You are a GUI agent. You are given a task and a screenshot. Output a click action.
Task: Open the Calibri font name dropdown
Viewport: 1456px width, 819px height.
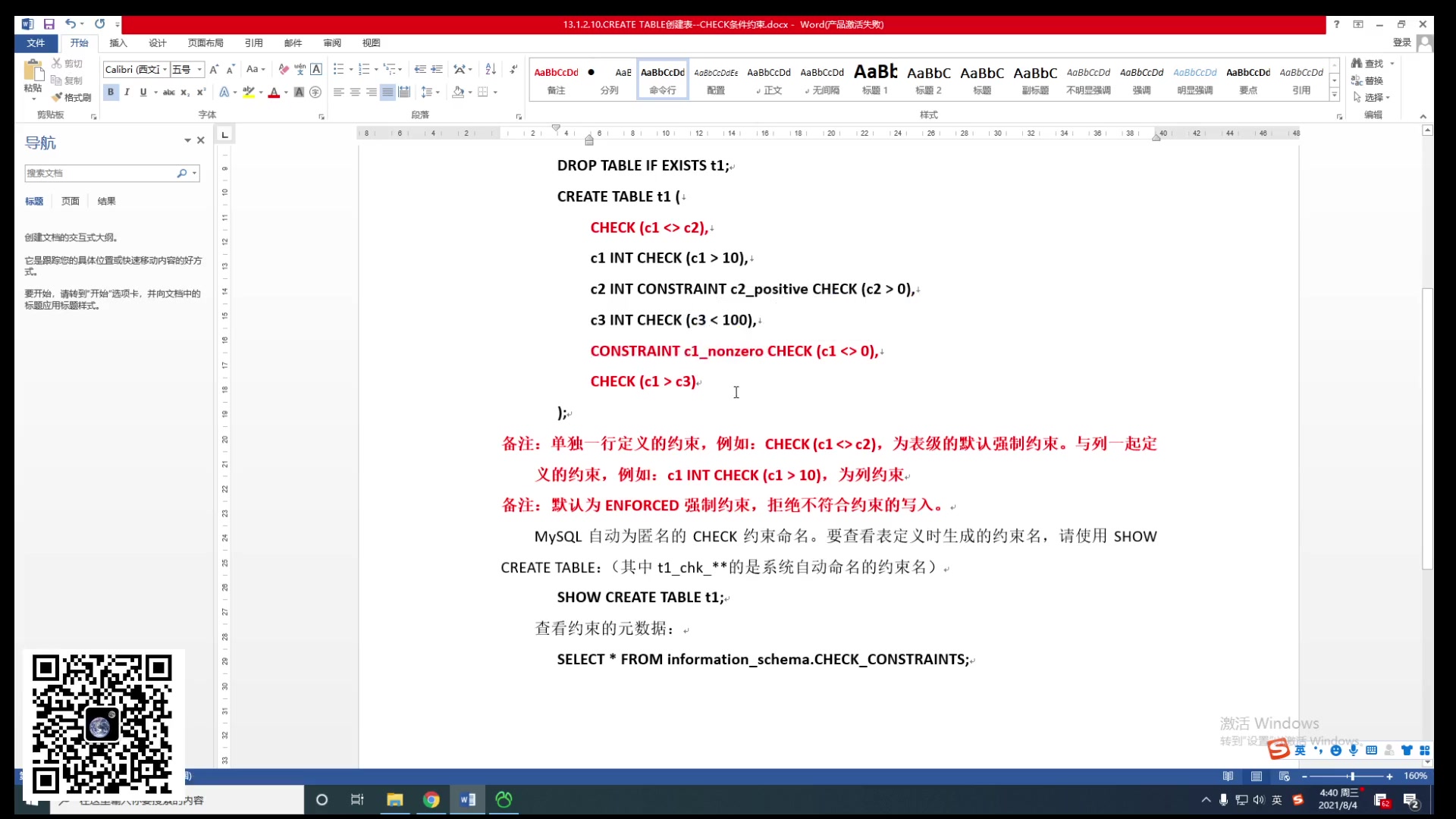[165, 70]
